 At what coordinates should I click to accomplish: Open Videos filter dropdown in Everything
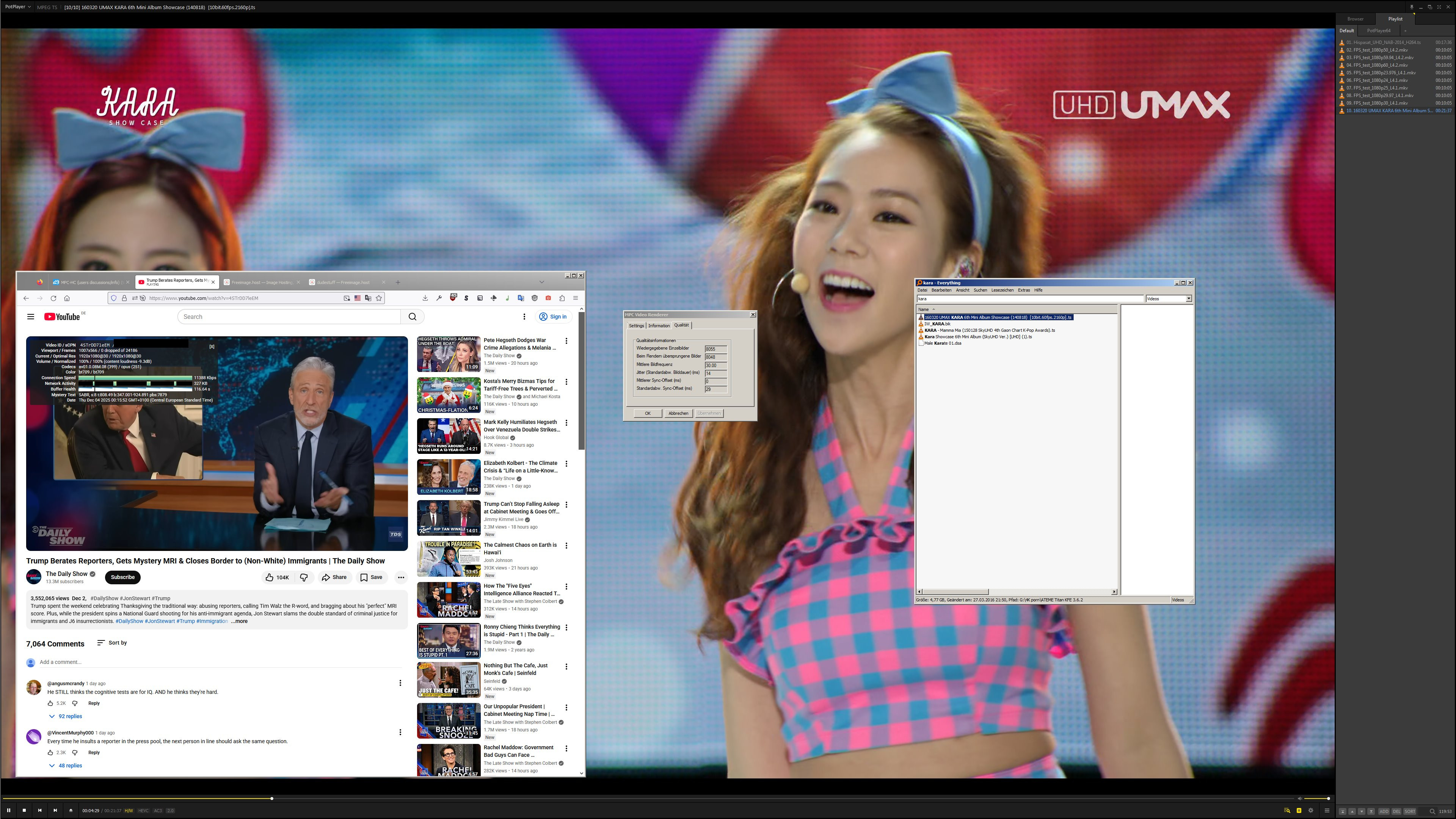tap(1189, 298)
